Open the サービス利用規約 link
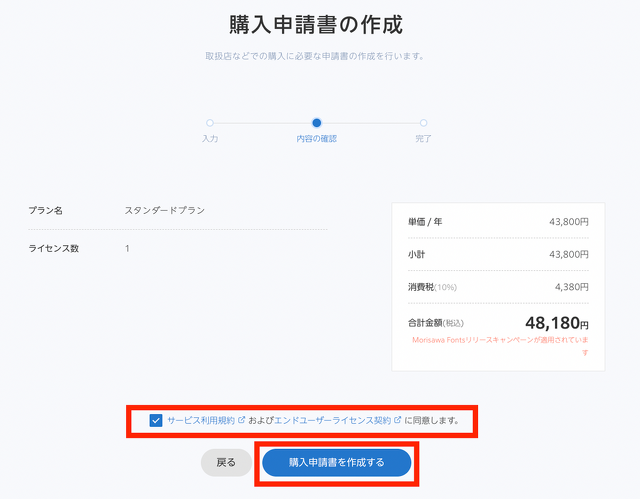This screenshot has width=640, height=499. 200,421
